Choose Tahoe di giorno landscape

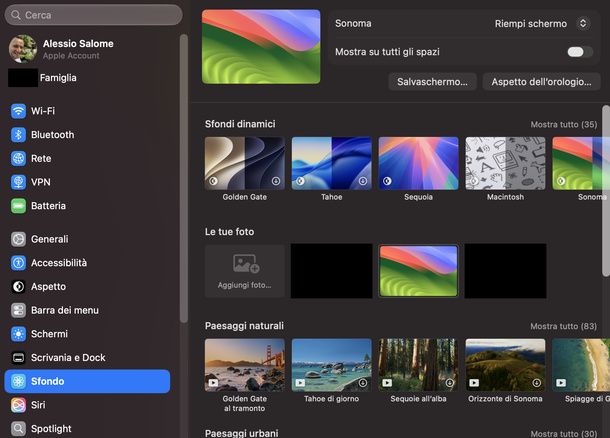coord(331,365)
